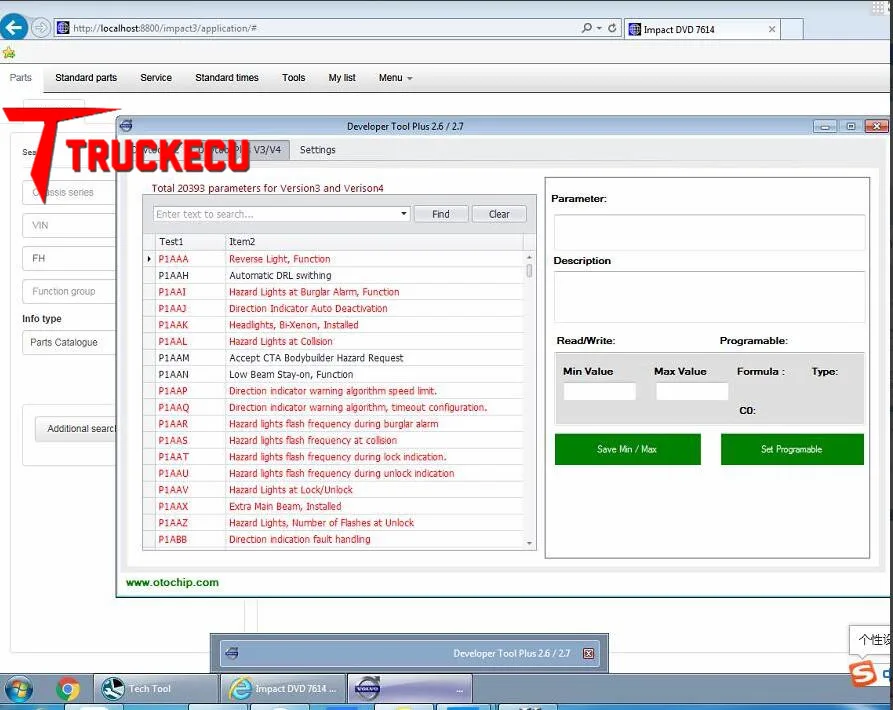
Task: Click the search magnifier in address bar
Action: coord(586,28)
